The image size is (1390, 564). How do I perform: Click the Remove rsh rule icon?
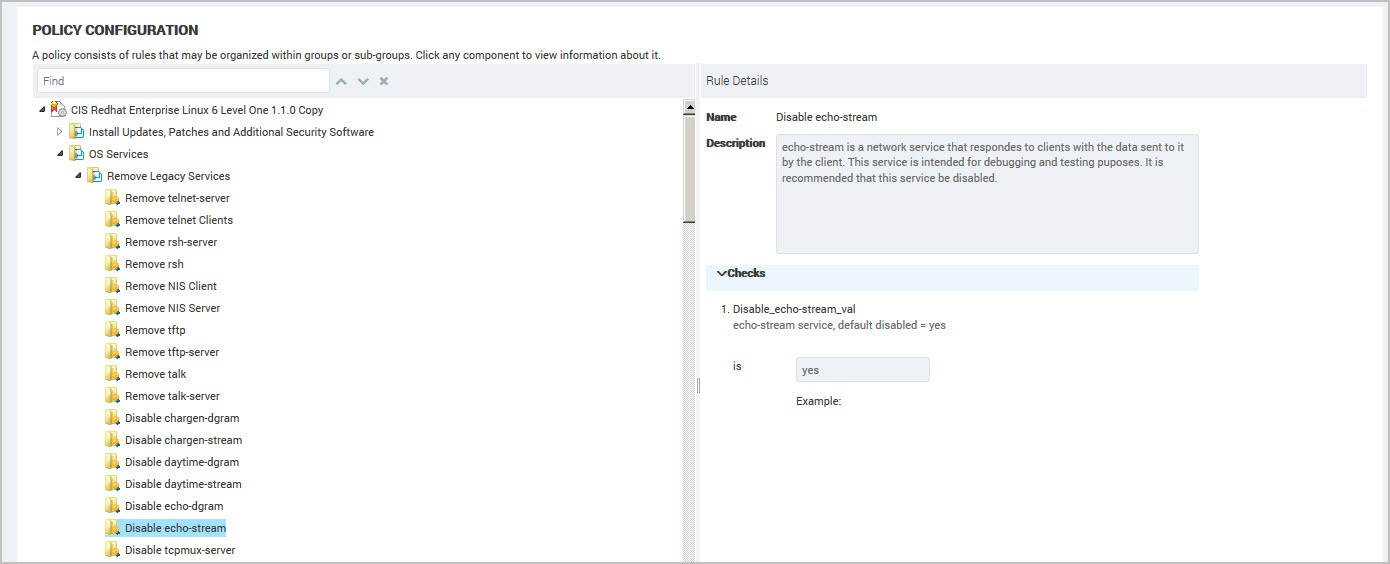pos(113,264)
